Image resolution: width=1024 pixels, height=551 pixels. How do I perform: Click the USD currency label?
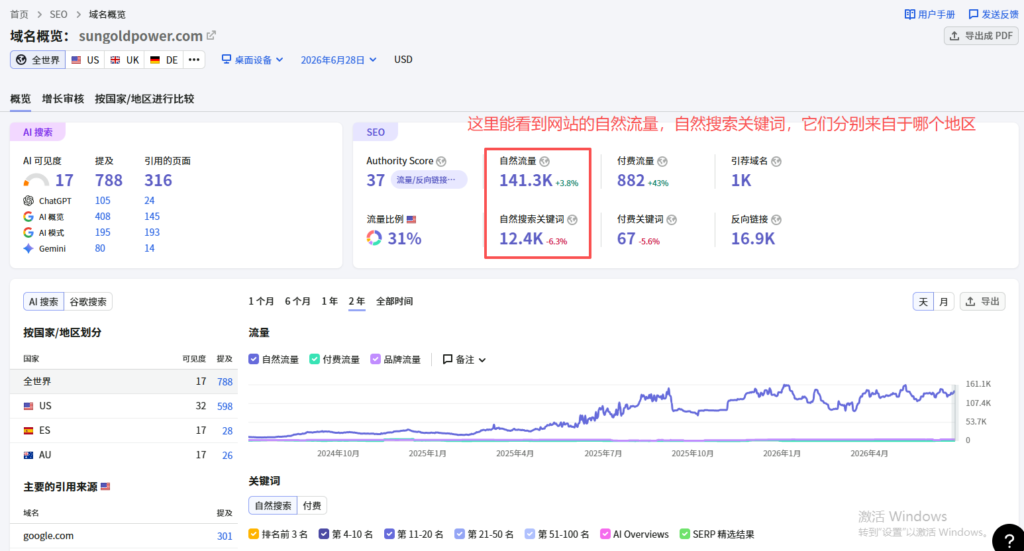pos(403,59)
